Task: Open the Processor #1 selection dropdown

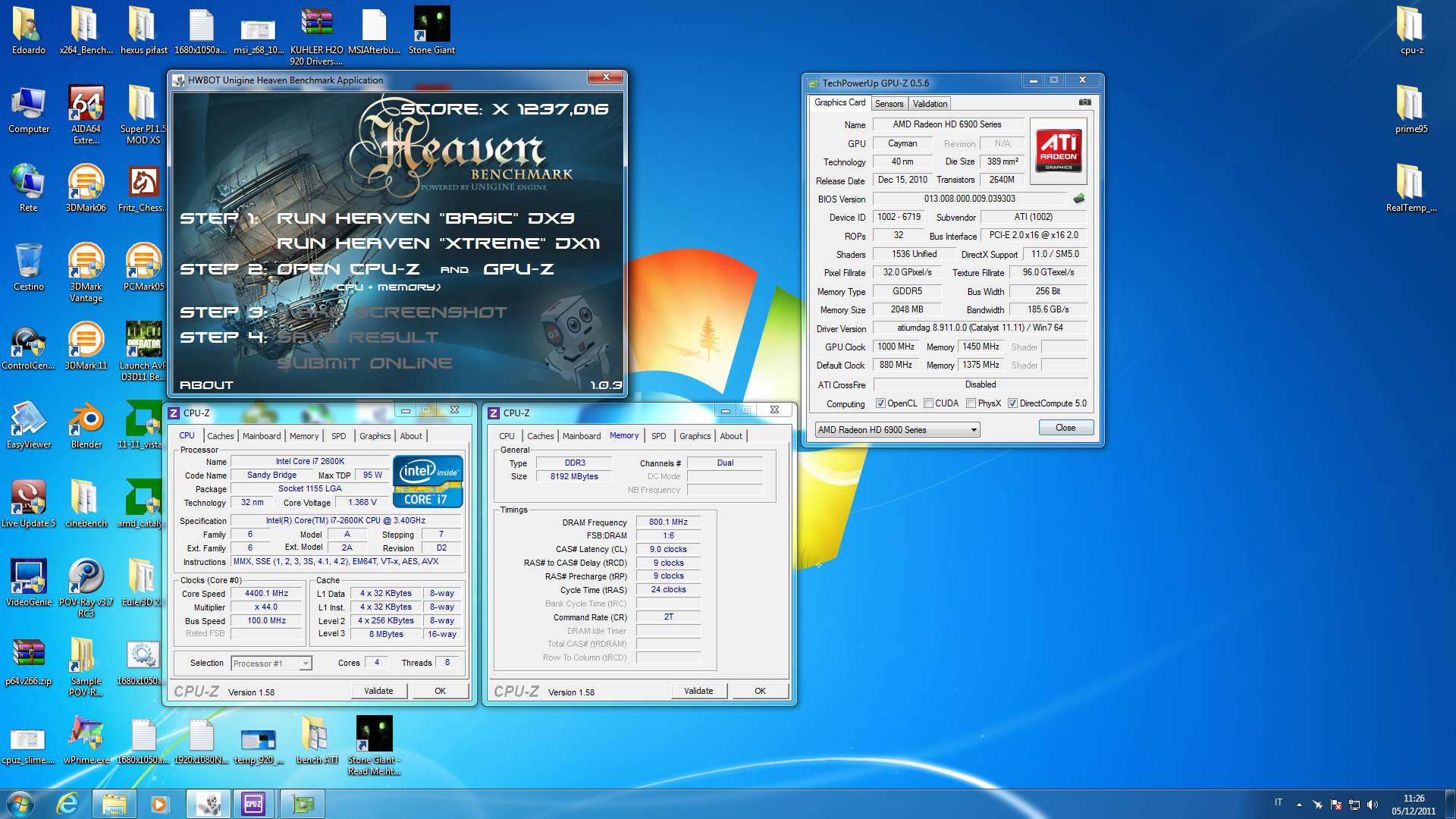Action: (x=271, y=664)
